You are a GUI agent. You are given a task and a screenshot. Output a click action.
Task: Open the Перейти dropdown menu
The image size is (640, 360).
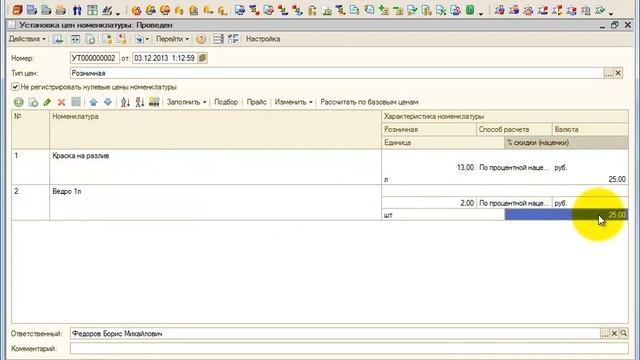tap(173, 39)
